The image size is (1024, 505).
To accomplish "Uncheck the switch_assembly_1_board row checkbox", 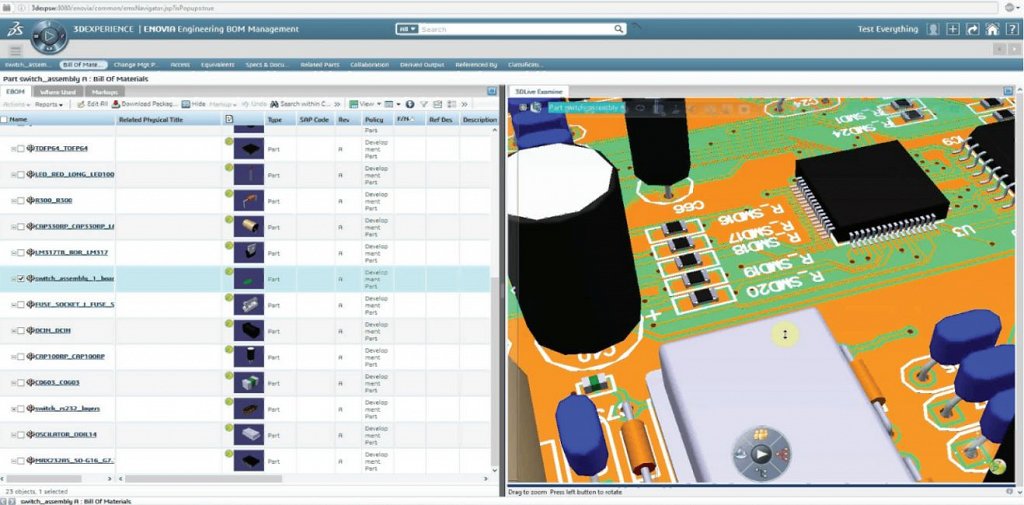I will click(x=21, y=279).
